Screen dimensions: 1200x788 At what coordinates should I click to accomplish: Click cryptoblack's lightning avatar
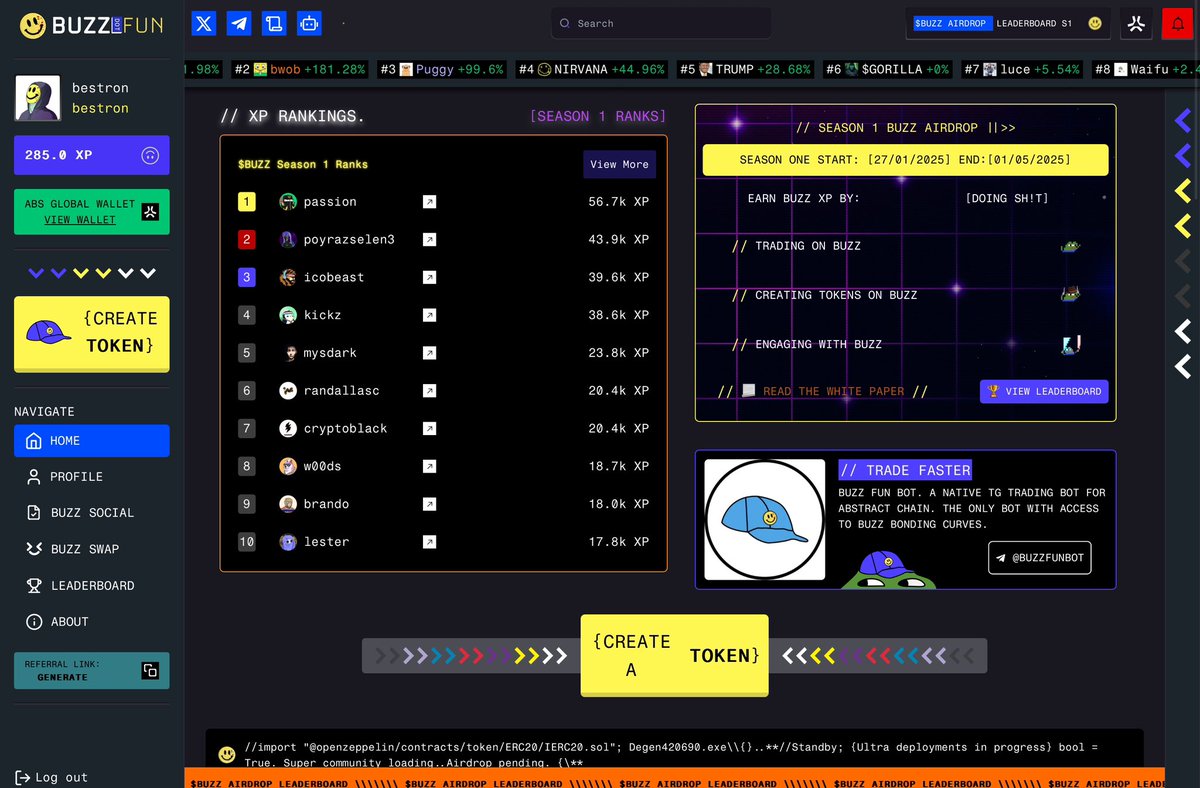tap(288, 428)
